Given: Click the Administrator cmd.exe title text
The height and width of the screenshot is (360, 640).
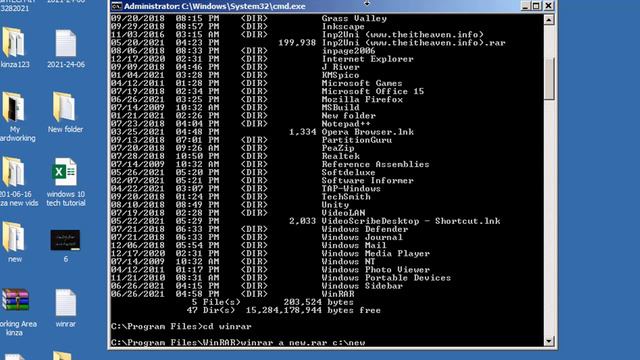Looking at the screenshot, I should [x=215, y=6].
